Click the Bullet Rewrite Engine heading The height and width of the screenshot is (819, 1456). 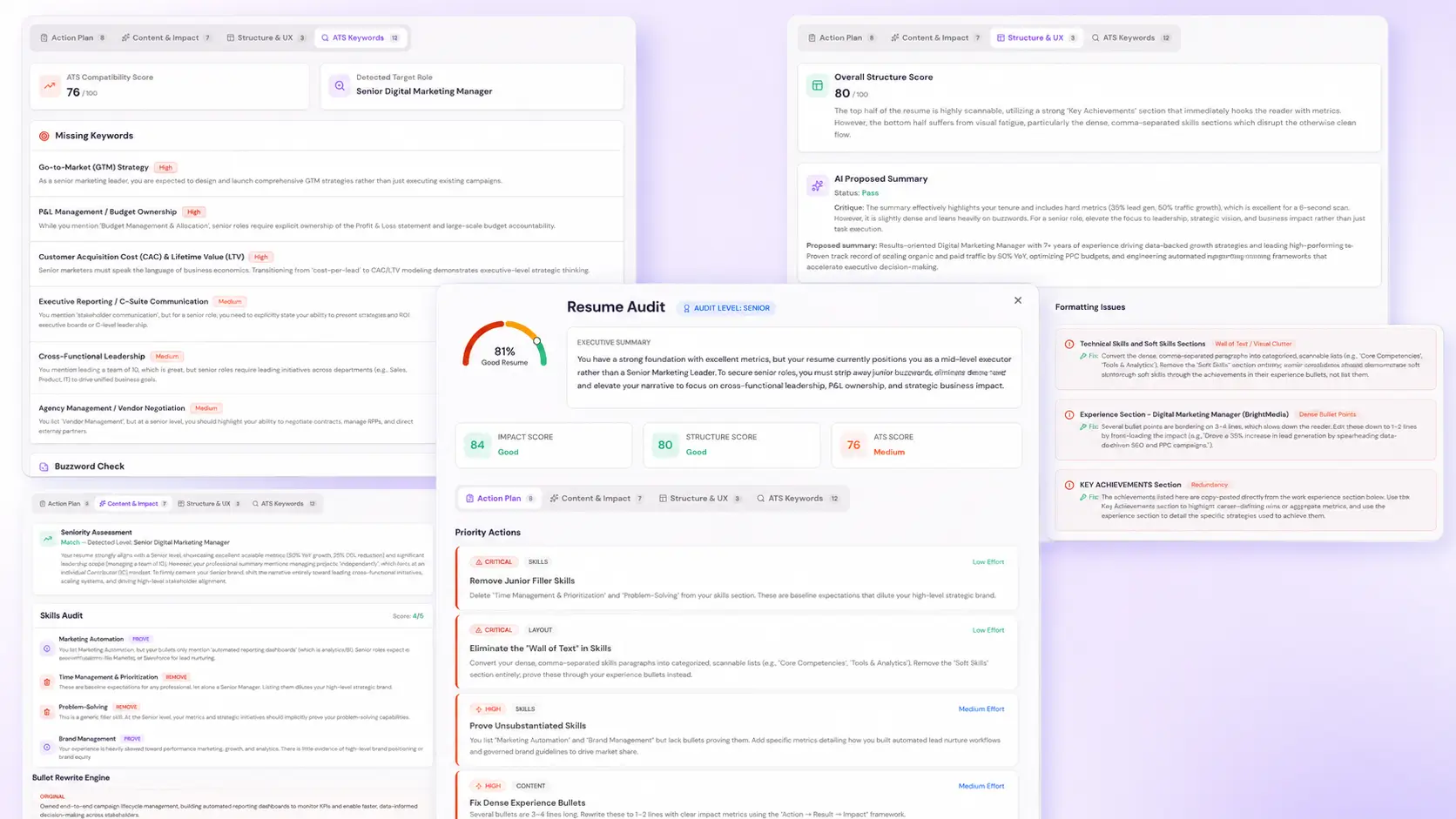coord(71,778)
